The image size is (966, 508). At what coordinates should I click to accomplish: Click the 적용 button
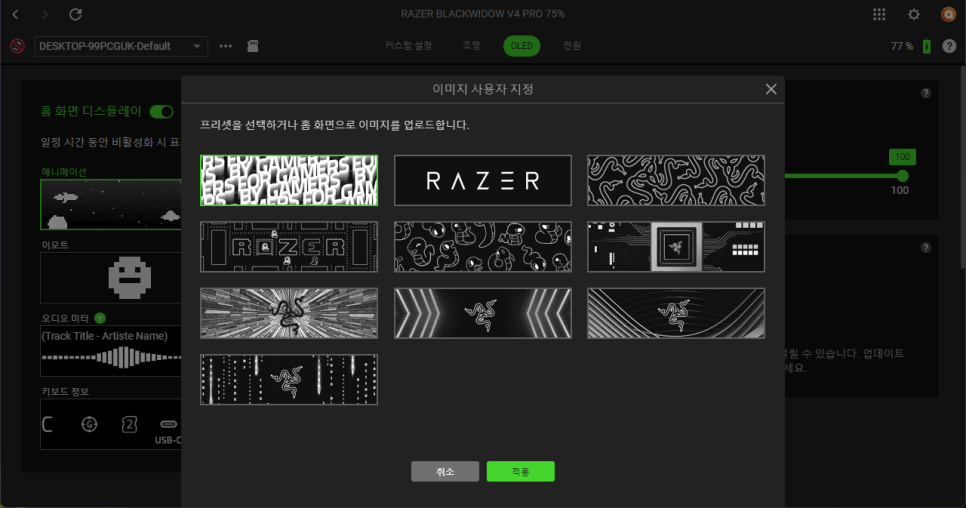(521, 472)
